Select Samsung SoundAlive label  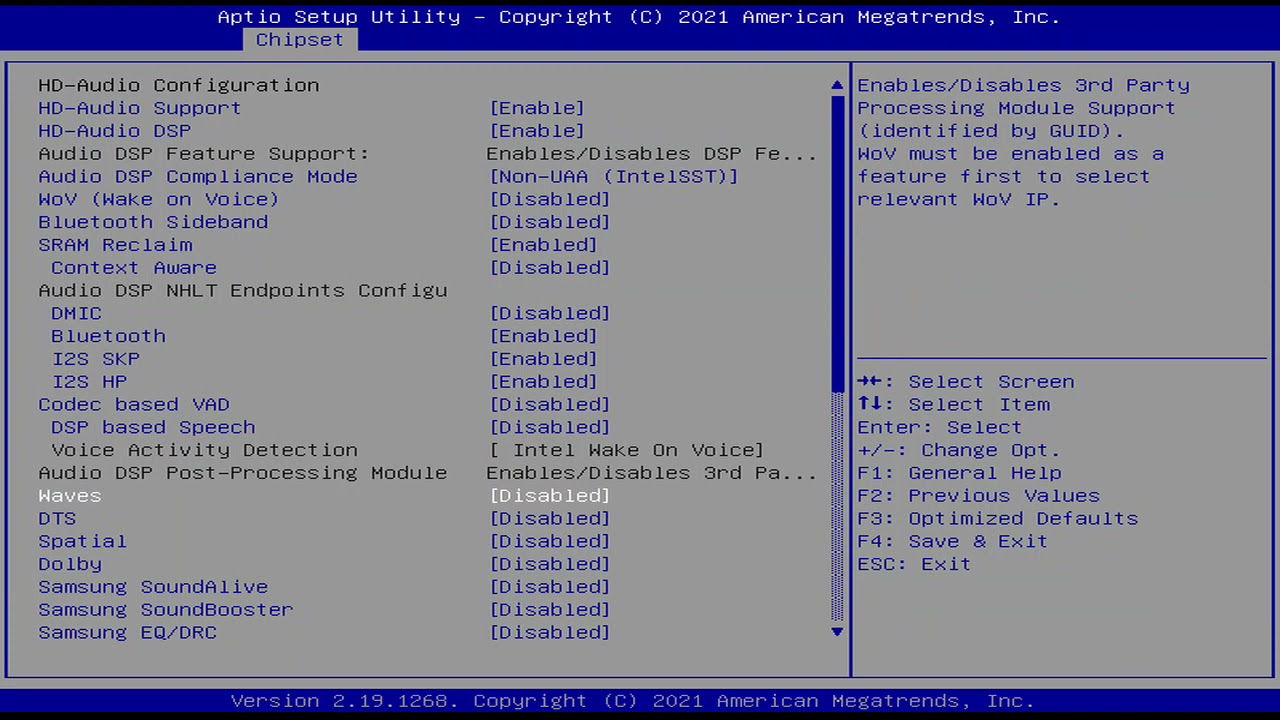click(x=153, y=587)
